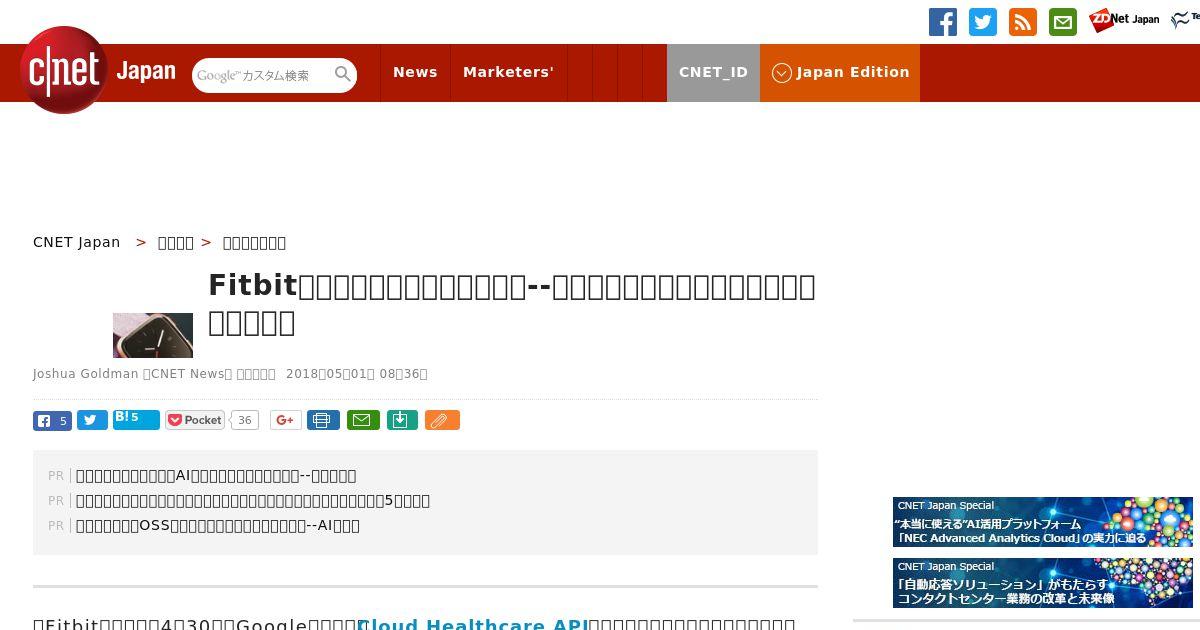Go to CNET Japan home logo
The image size is (1200, 630).
coord(98,70)
